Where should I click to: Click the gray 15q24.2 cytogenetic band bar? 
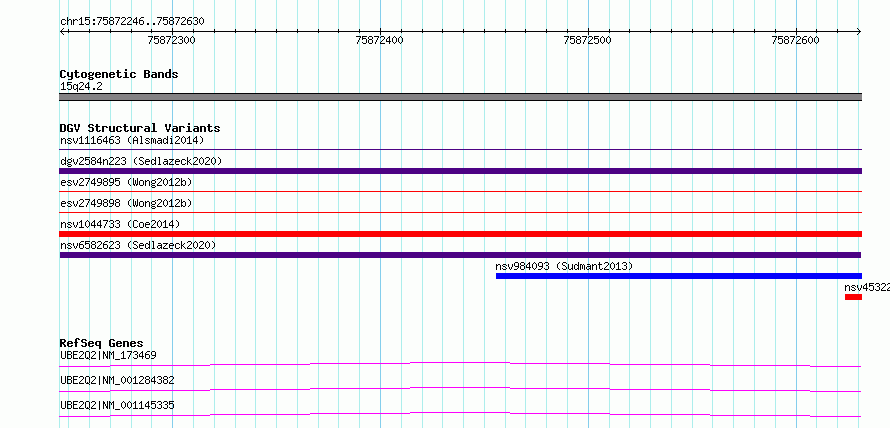[x=460, y=97]
